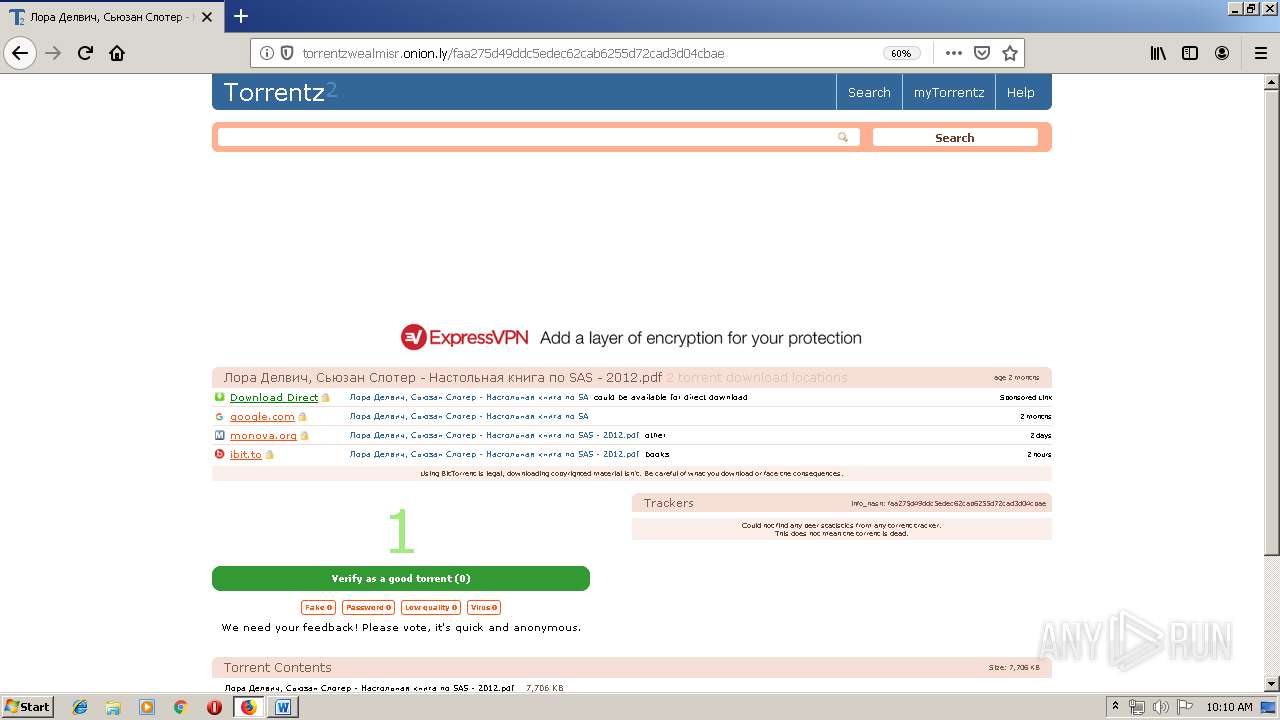Save page to Pocket
The image size is (1280, 720).
[x=982, y=53]
